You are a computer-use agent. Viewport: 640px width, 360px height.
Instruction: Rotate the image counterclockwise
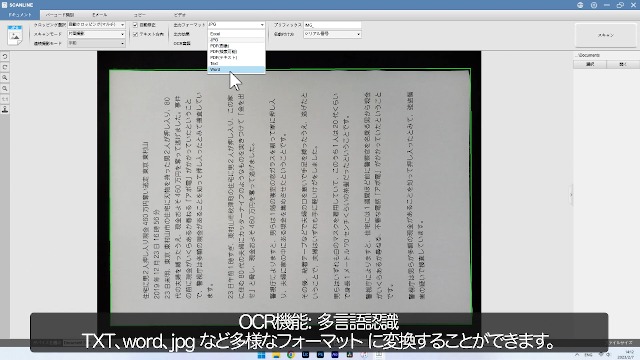[5, 56]
